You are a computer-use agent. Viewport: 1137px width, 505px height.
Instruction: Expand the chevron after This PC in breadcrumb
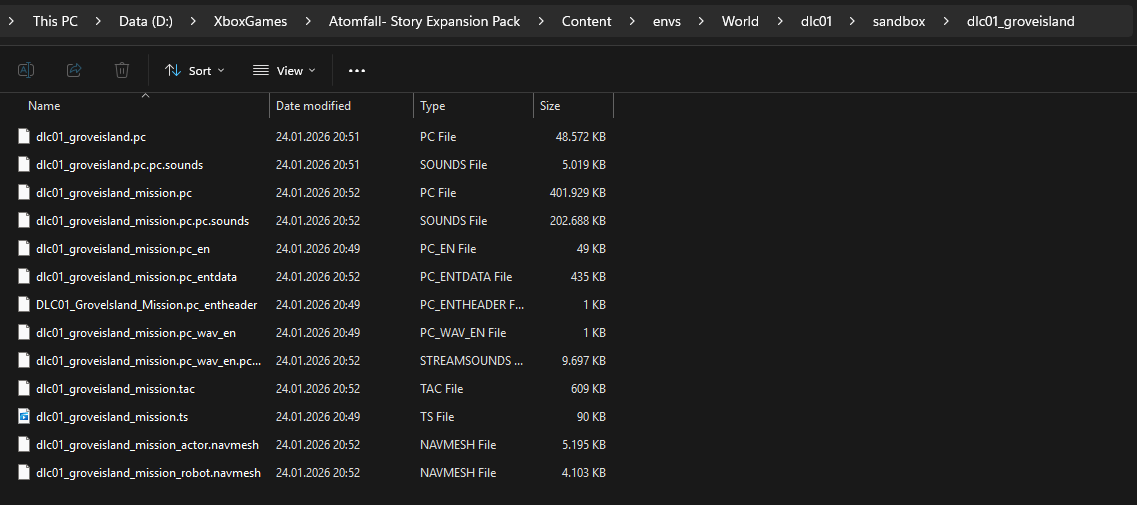98,21
